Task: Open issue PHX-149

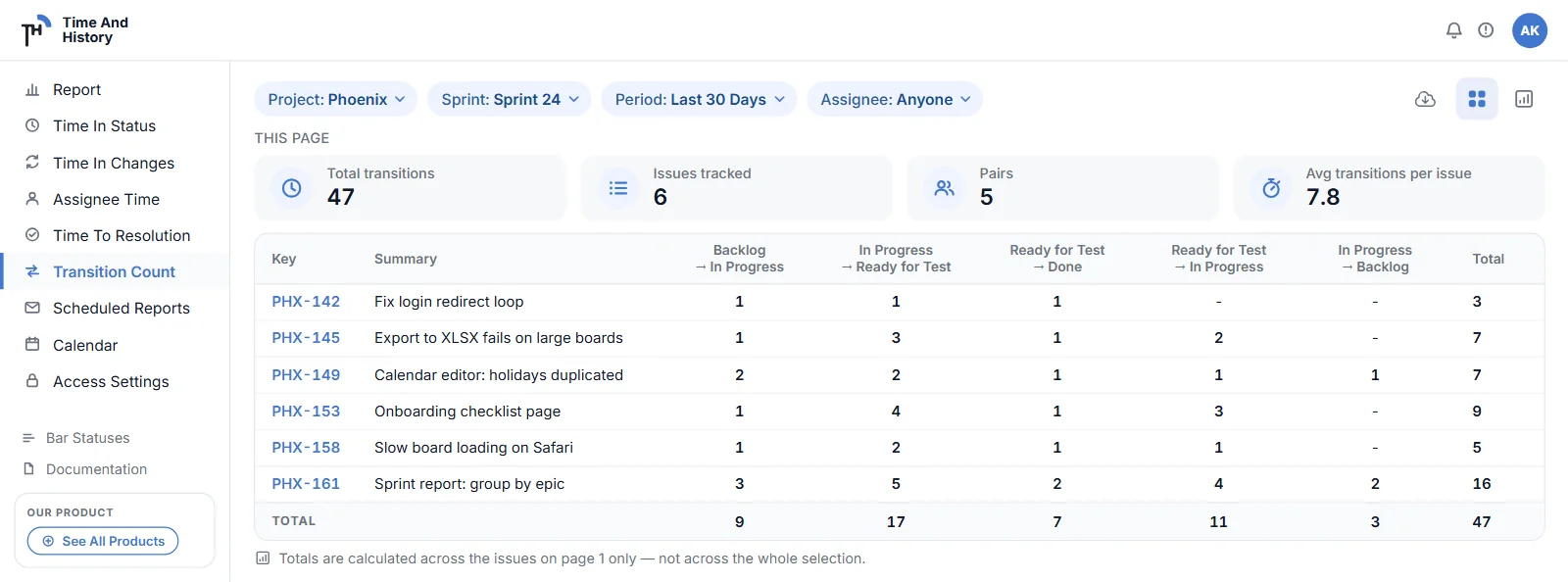Action: [x=306, y=374]
